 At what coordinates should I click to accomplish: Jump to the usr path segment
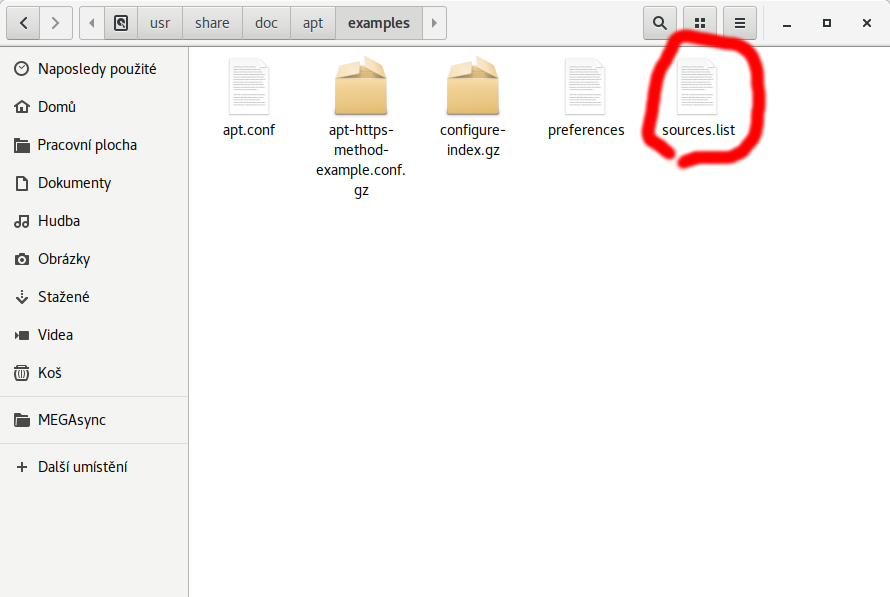[x=160, y=23]
